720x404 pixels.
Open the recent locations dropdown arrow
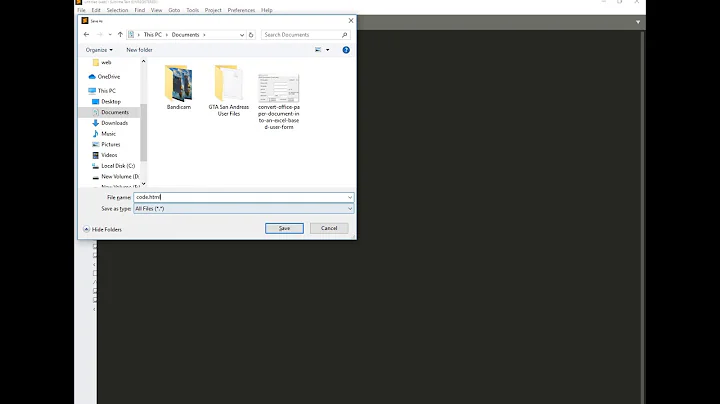110,35
